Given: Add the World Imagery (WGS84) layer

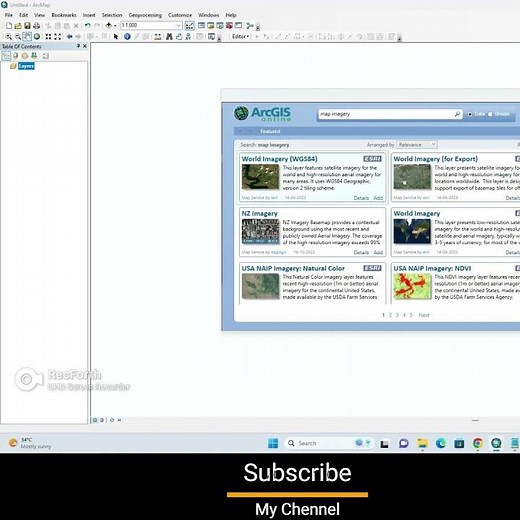Looking at the screenshot, I should (x=378, y=198).
